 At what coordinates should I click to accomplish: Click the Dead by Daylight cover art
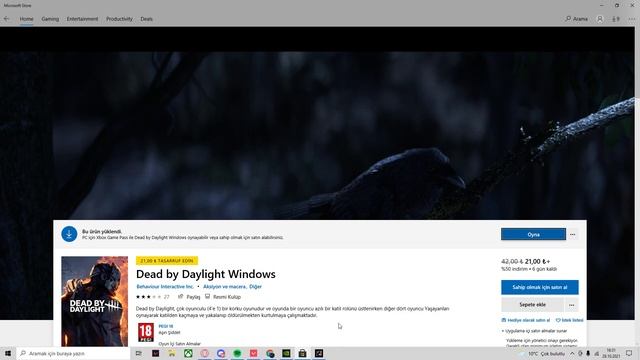[95, 301]
